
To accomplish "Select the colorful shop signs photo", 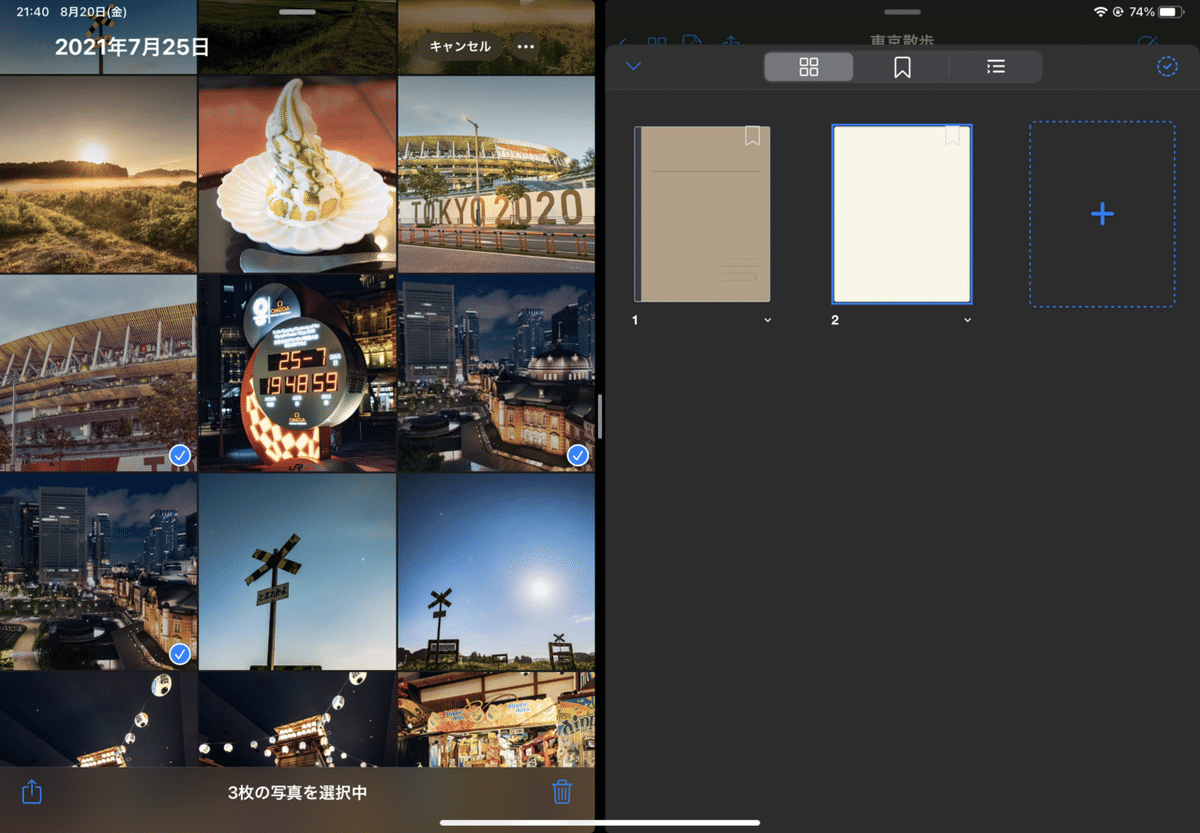I will [x=496, y=720].
